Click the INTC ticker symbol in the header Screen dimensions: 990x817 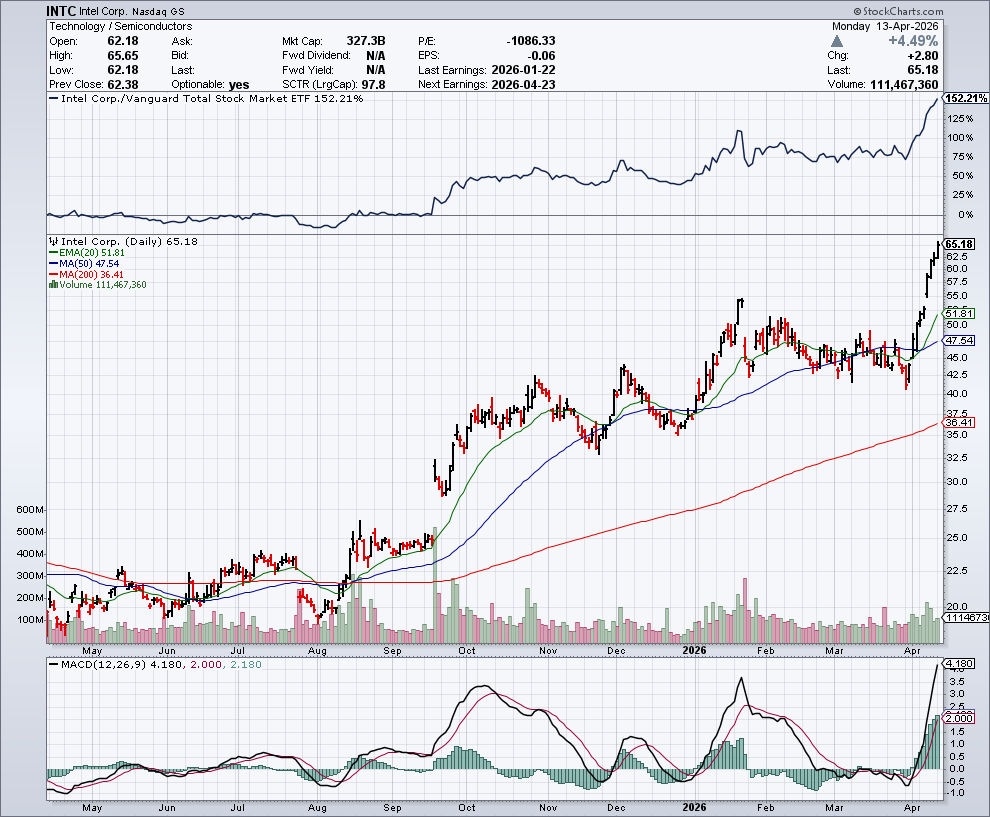click(66, 11)
